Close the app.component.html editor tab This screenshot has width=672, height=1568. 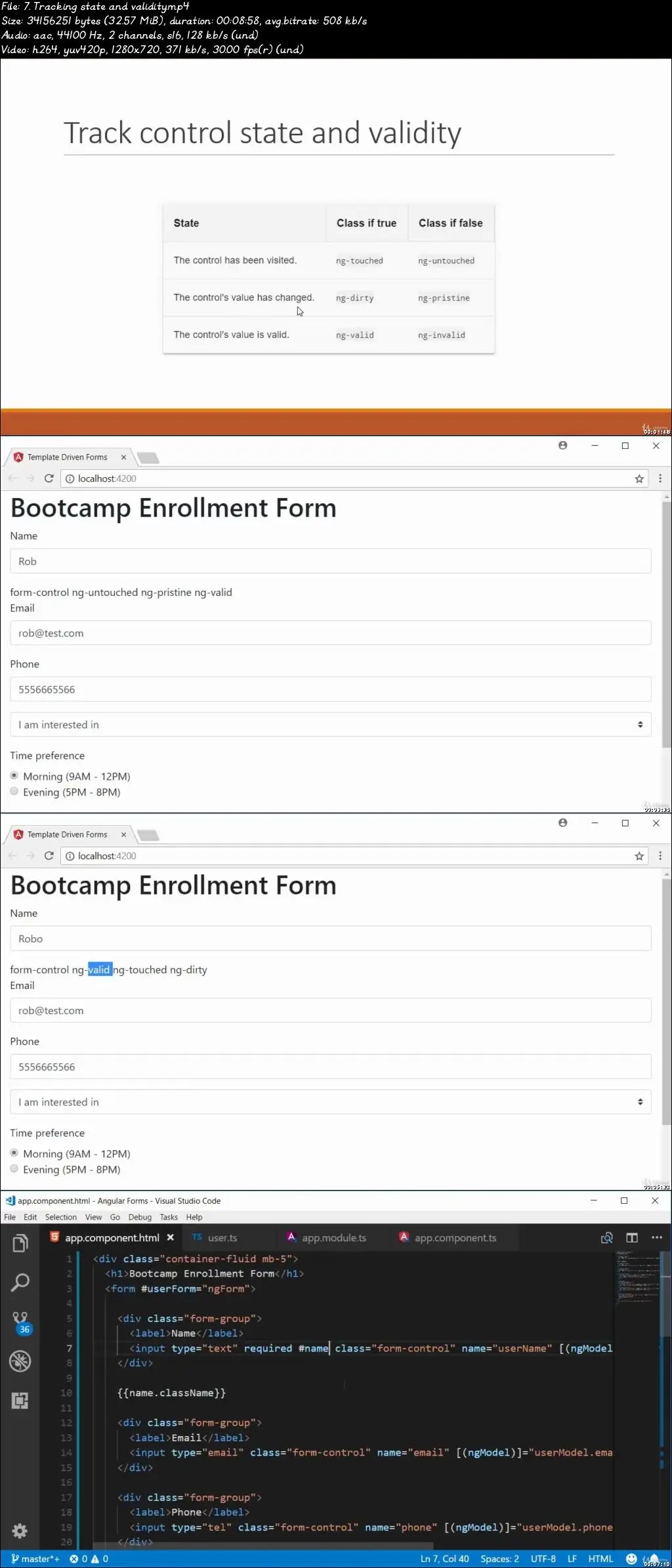click(171, 1237)
